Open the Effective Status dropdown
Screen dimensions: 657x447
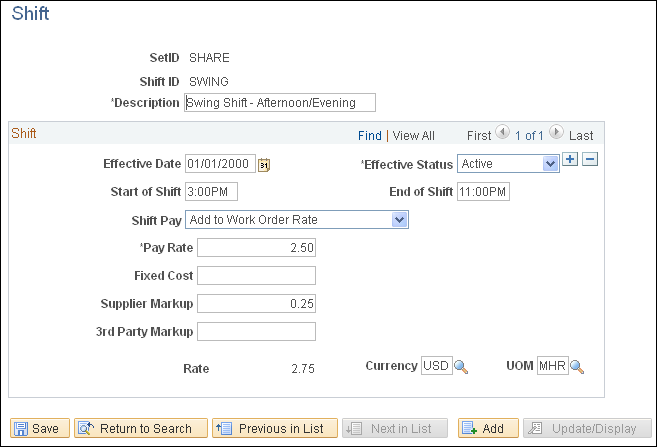[x=508, y=164]
